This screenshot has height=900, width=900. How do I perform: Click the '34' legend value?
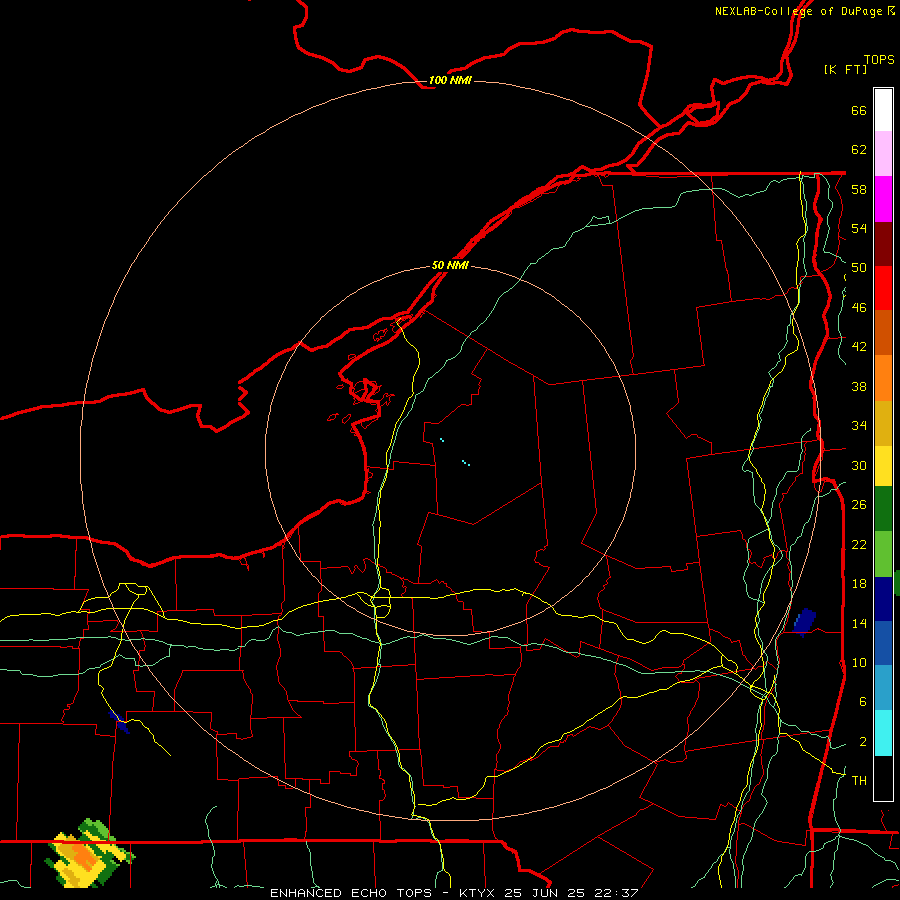[859, 426]
